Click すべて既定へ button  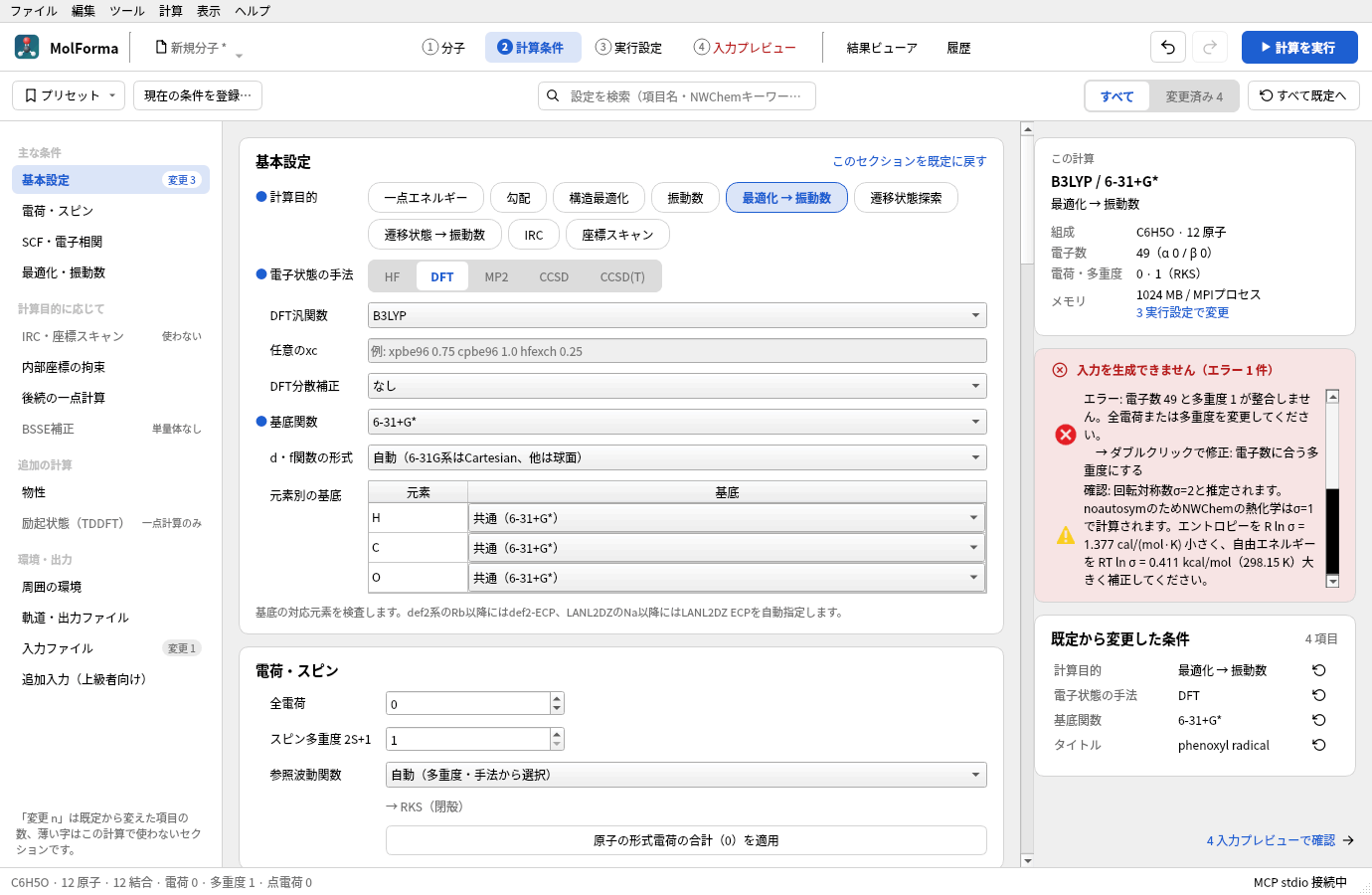click(1303, 95)
